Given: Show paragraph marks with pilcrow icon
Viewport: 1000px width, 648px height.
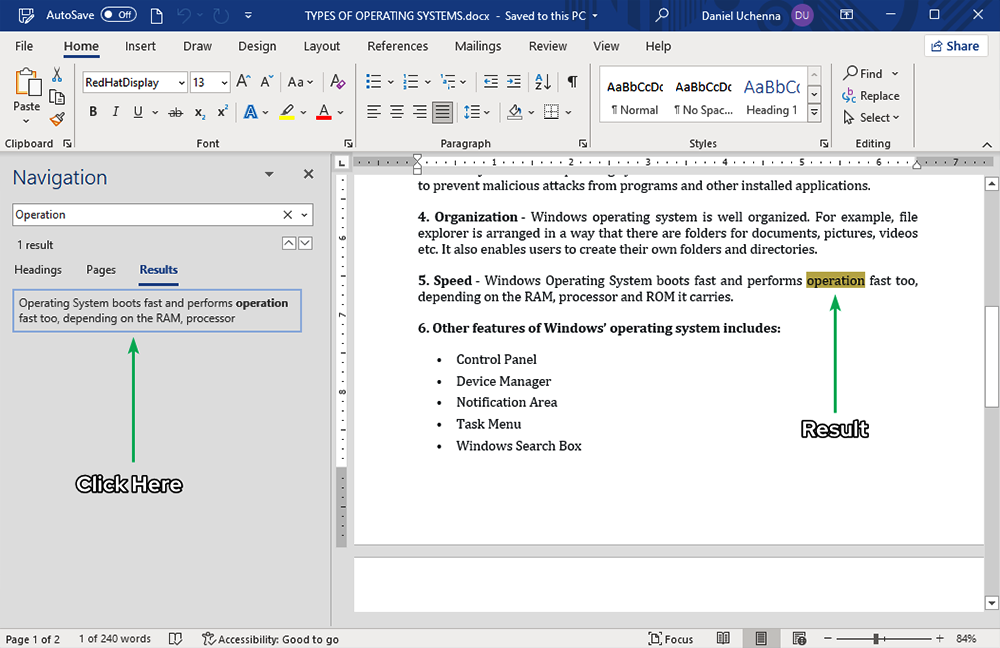Looking at the screenshot, I should click(572, 82).
